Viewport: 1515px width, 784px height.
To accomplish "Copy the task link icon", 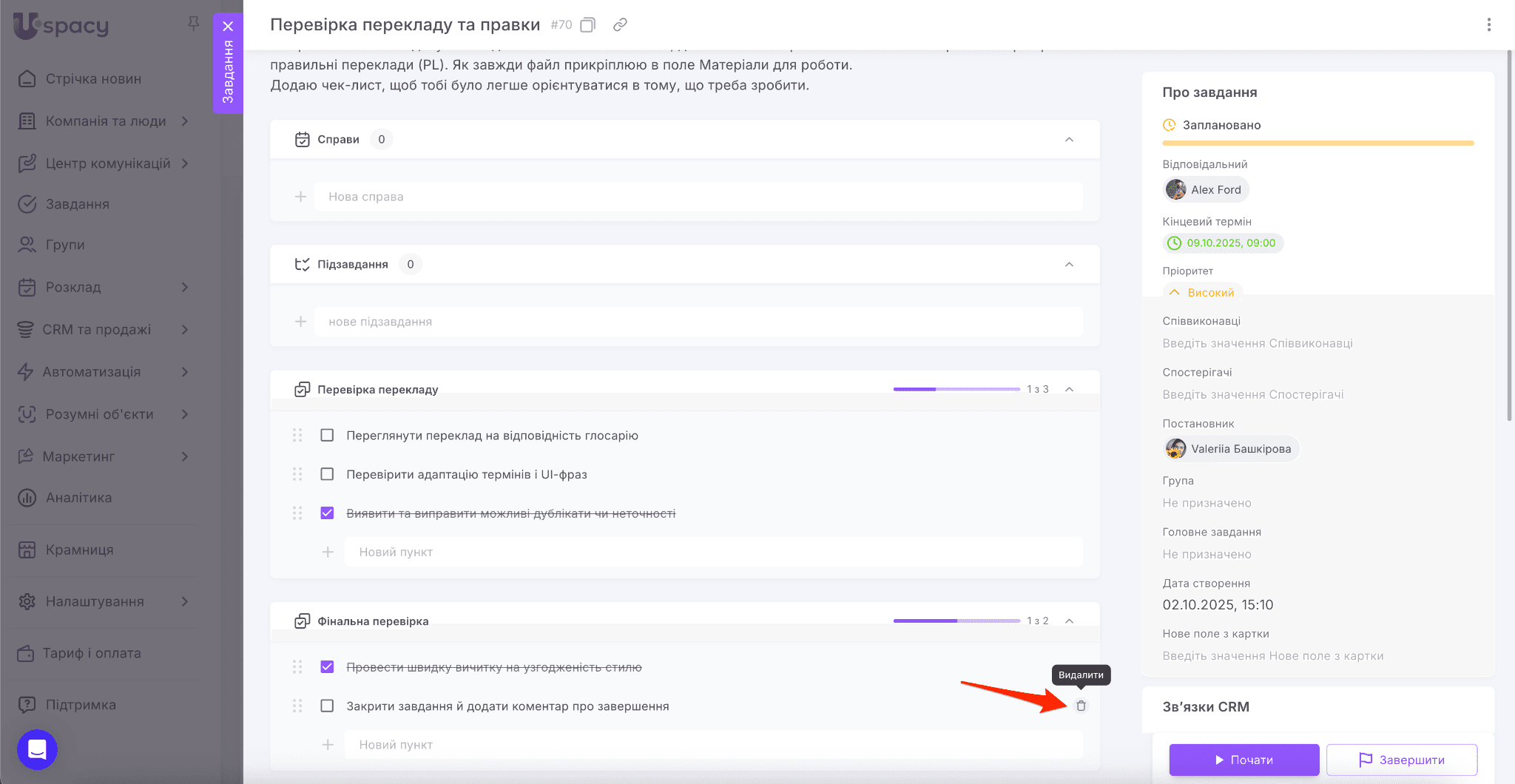I will [620, 25].
